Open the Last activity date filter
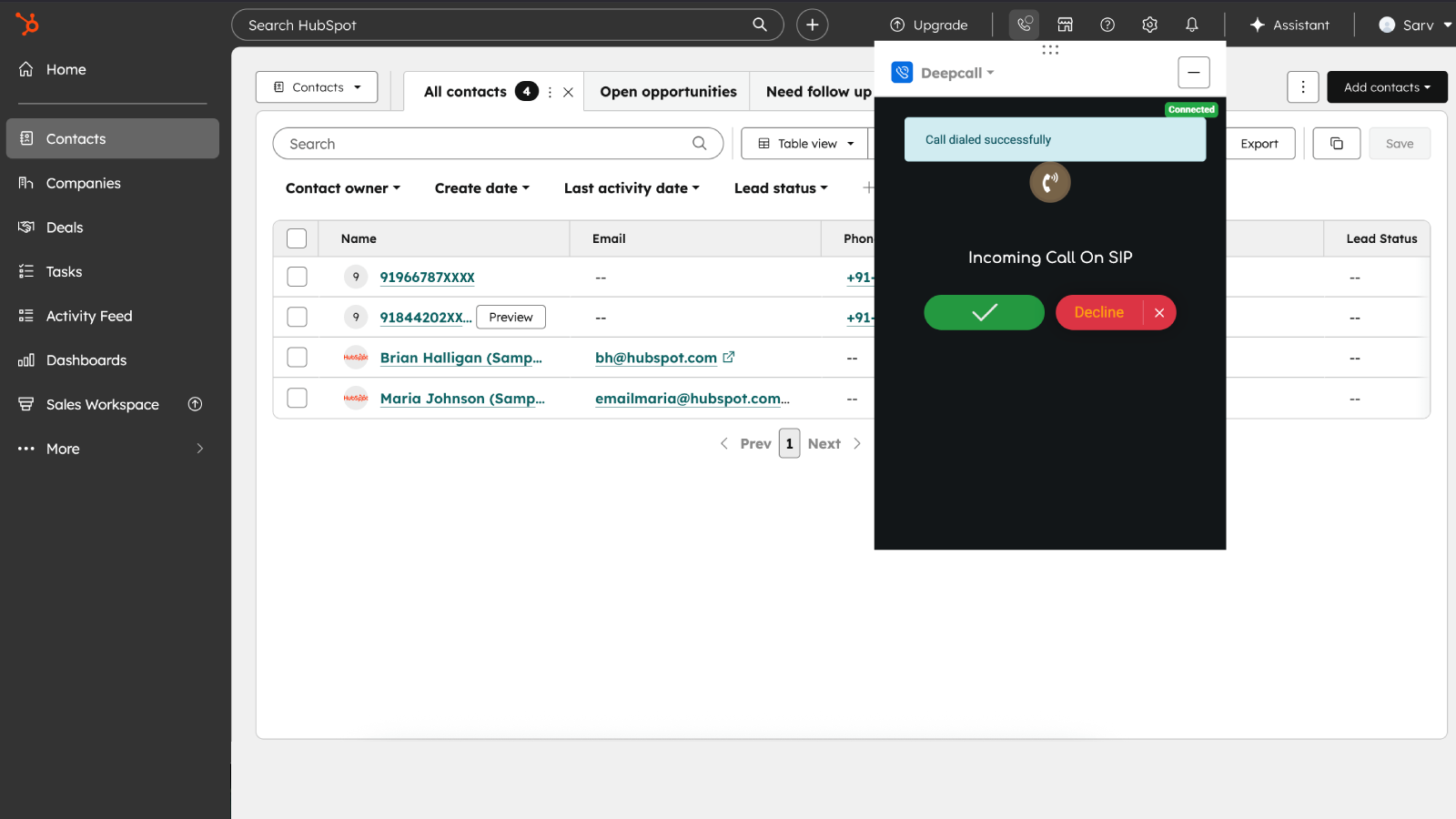Viewport: 1456px width, 819px height. [632, 188]
